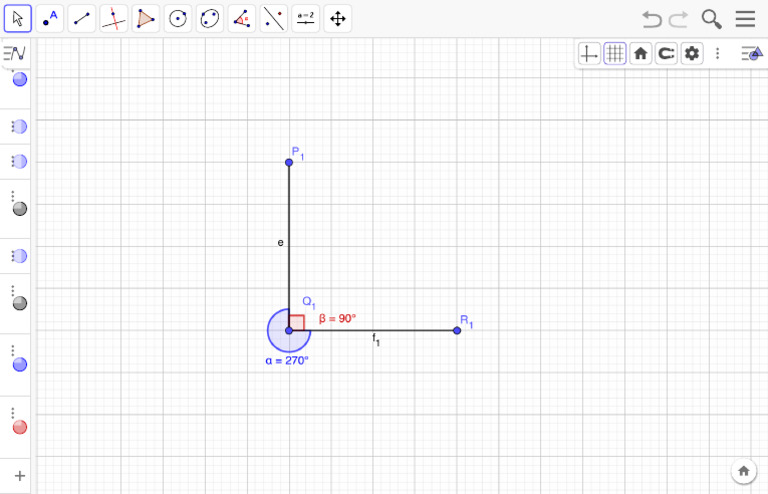
Task: Reset view with style bar home icon
Action: (640, 53)
